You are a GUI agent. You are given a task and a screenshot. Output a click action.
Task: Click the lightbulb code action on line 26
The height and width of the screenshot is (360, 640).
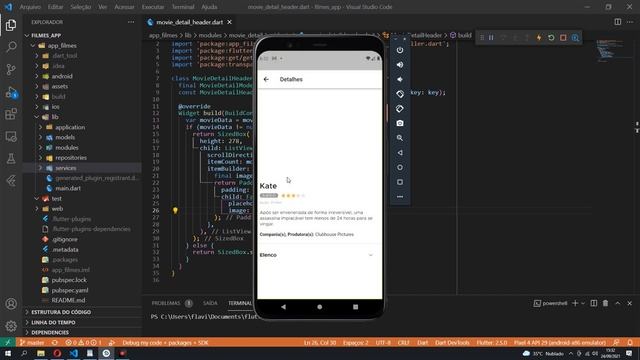click(x=175, y=211)
